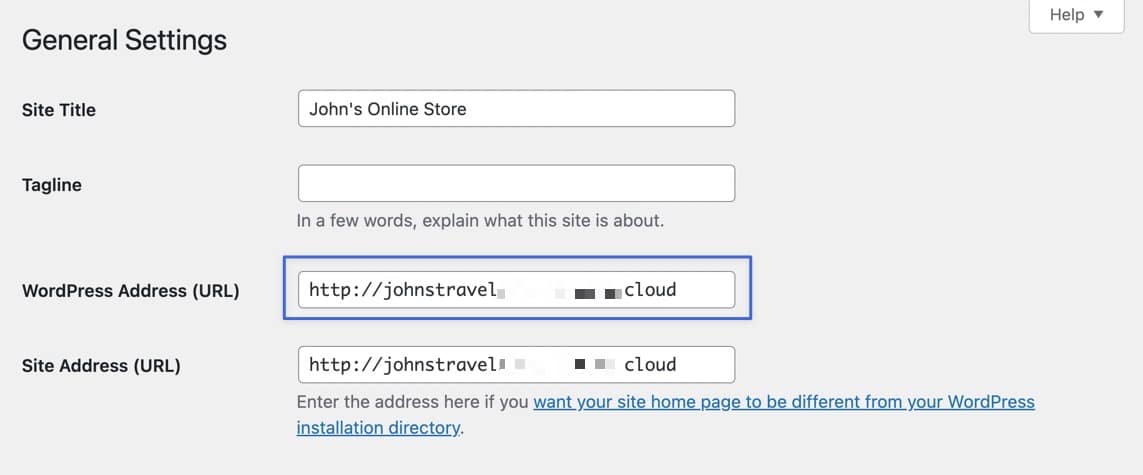Click 'http://johnstravel' in Site Address field
The width and height of the screenshot is (1143, 475).
pyautogui.click(x=402, y=365)
